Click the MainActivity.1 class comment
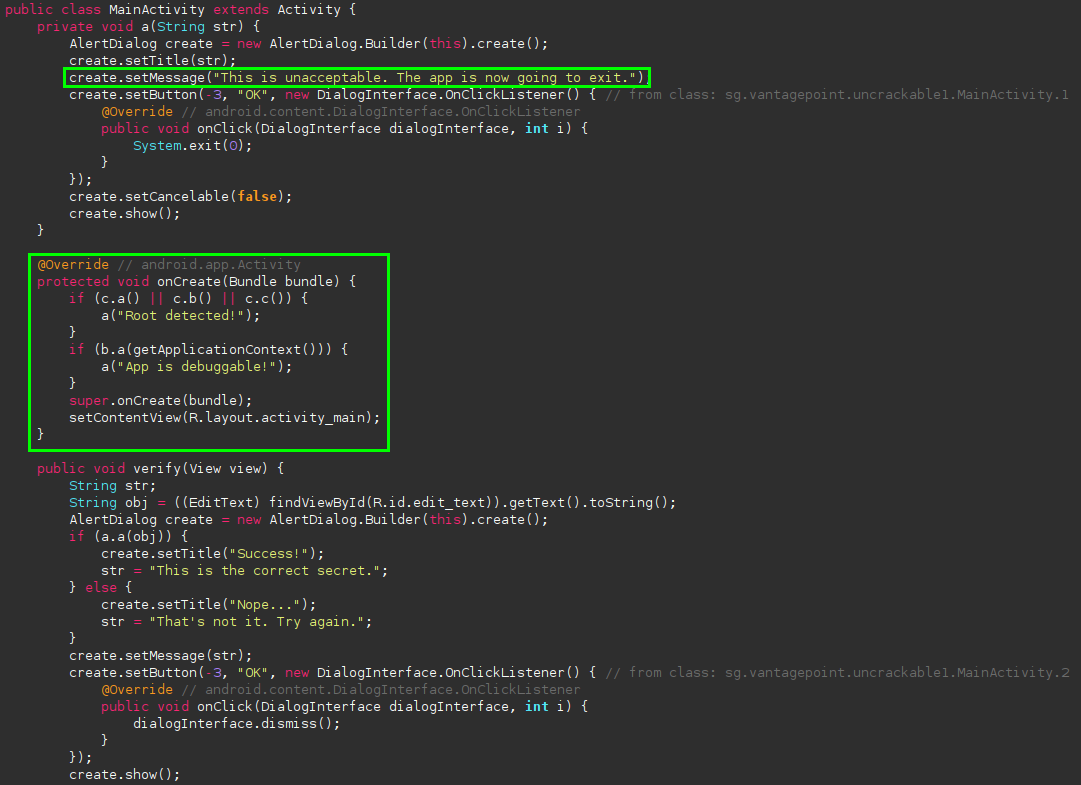Image resolution: width=1081 pixels, height=785 pixels. coord(837,94)
